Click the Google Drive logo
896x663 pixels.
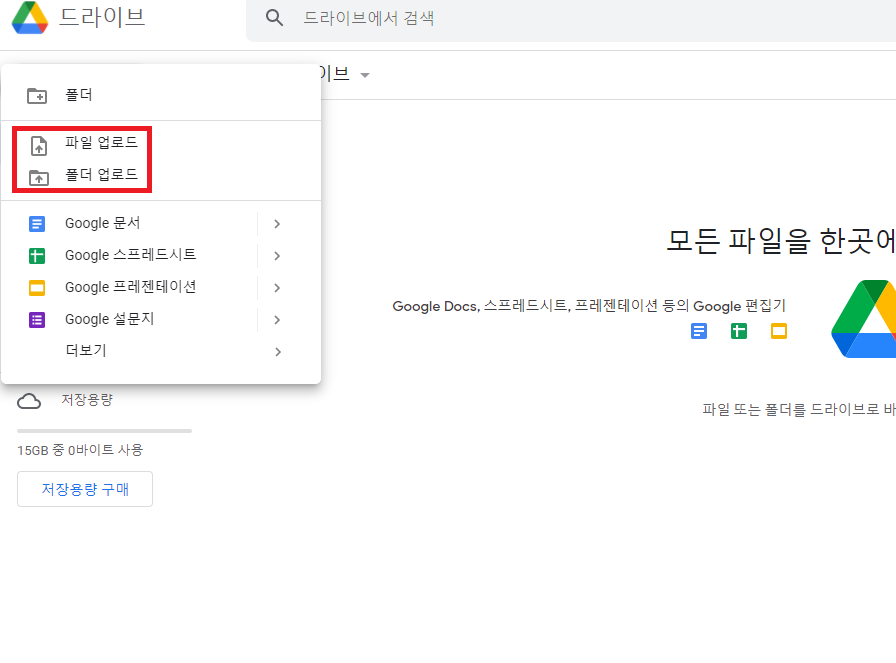30,17
